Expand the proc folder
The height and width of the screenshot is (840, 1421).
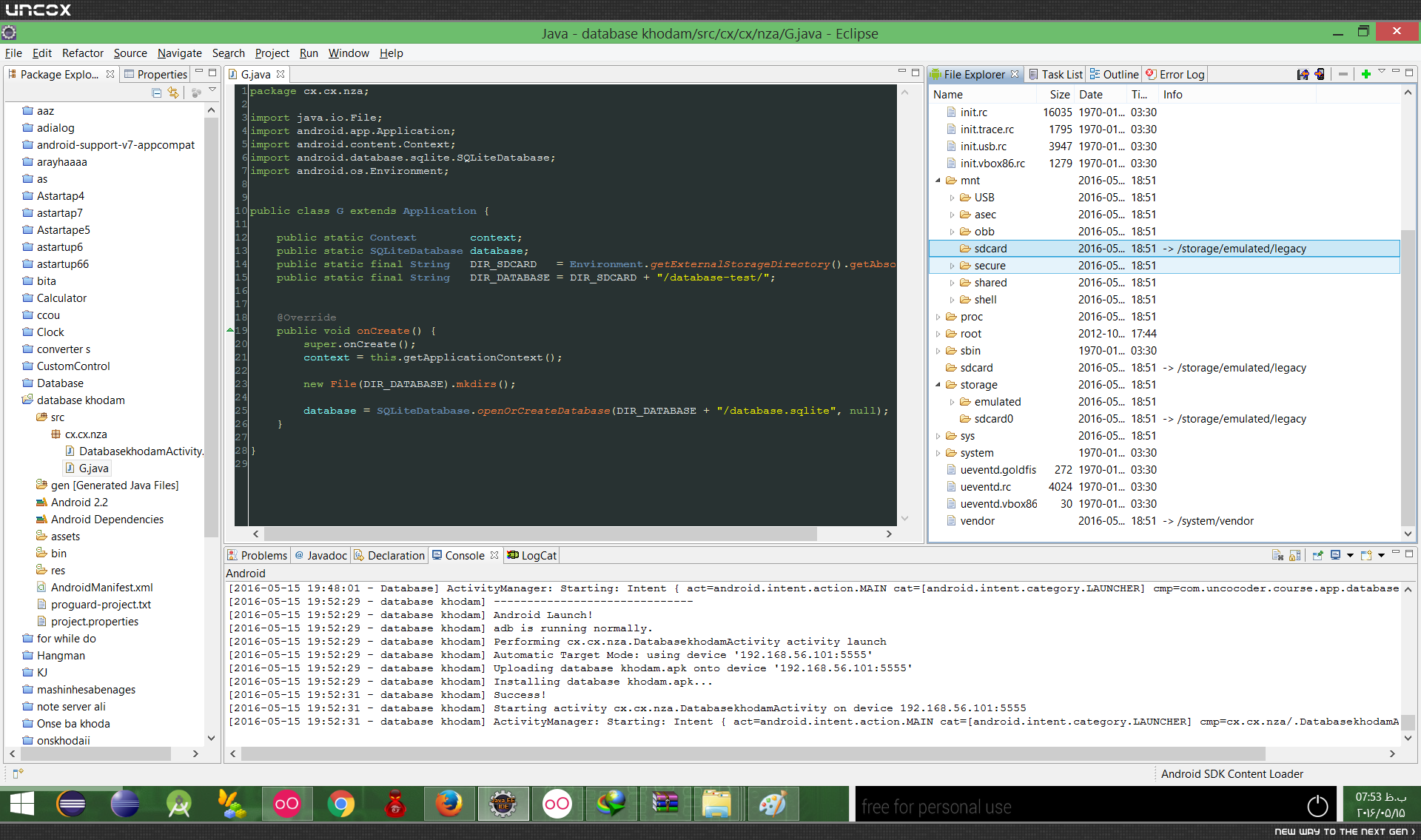938,317
